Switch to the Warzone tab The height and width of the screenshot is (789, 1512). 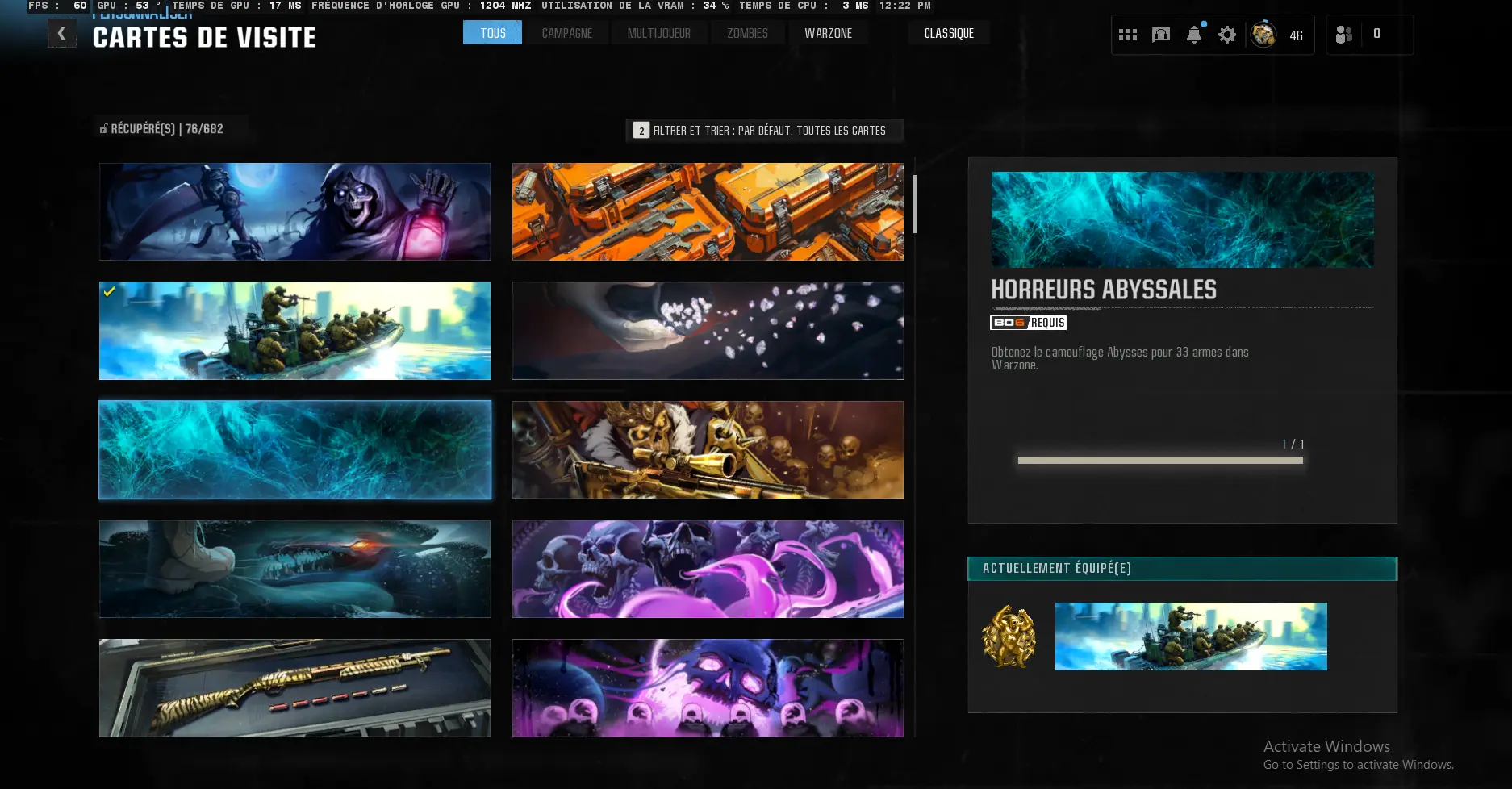(828, 33)
